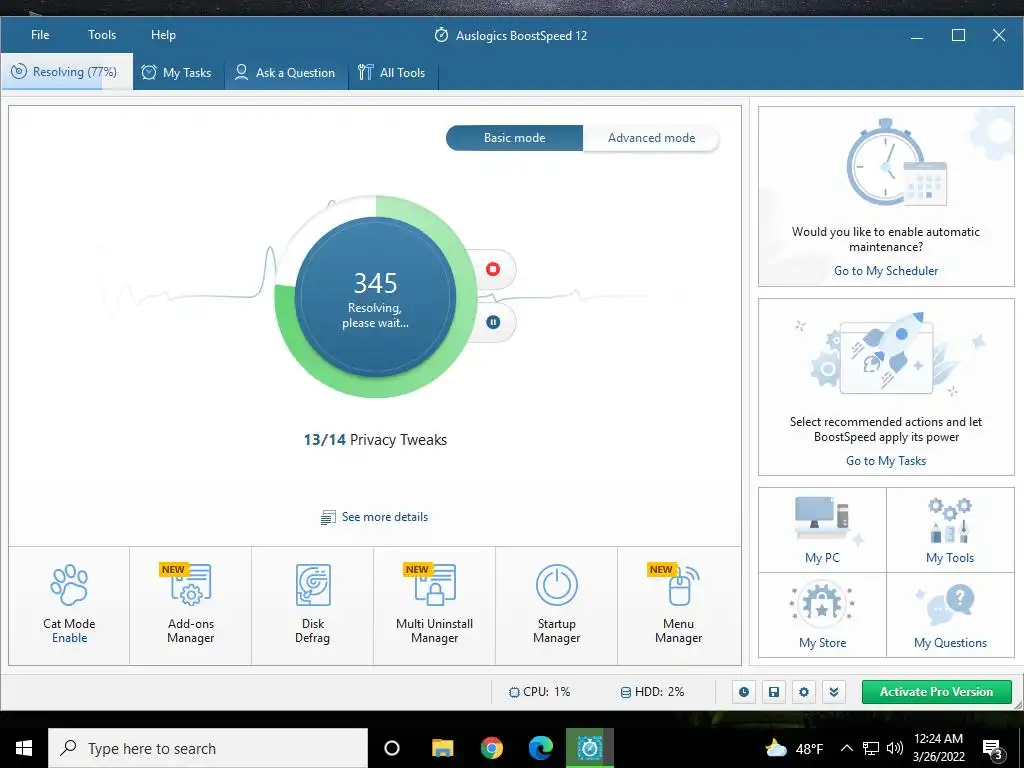Screen dimensions: 1024x768
Task: Click Activate Pro Version button
Action: pyautogui.click(x=936, y=692)
